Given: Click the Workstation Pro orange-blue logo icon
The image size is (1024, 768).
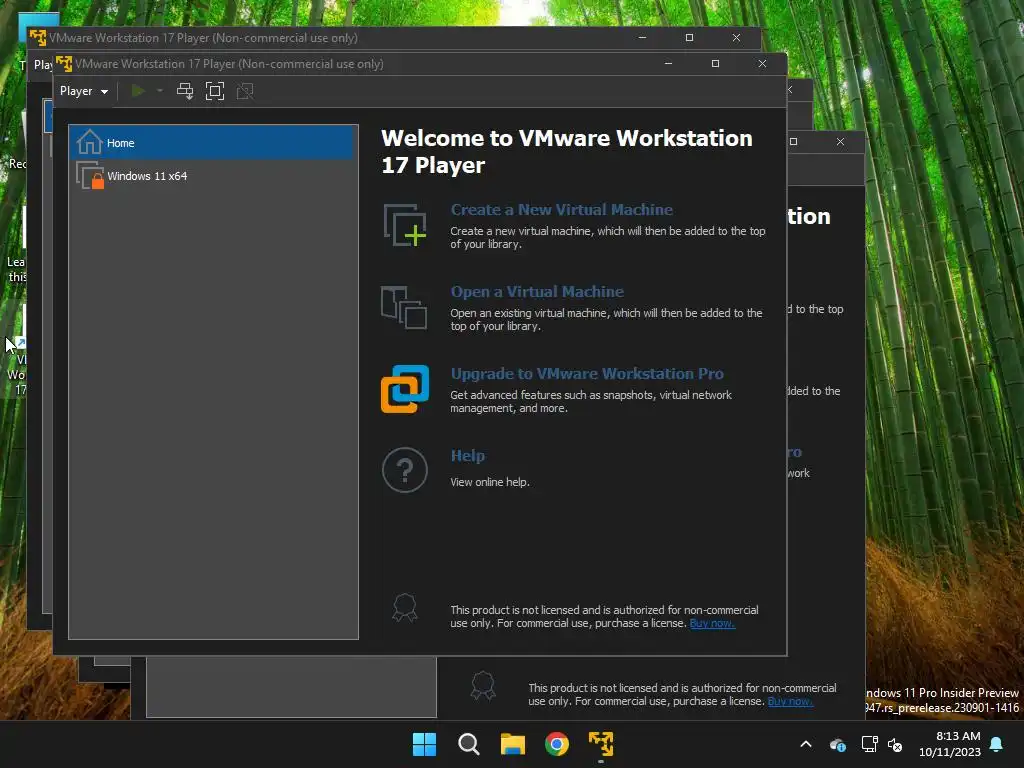Looking at the screenshot, I should [405, 389].
